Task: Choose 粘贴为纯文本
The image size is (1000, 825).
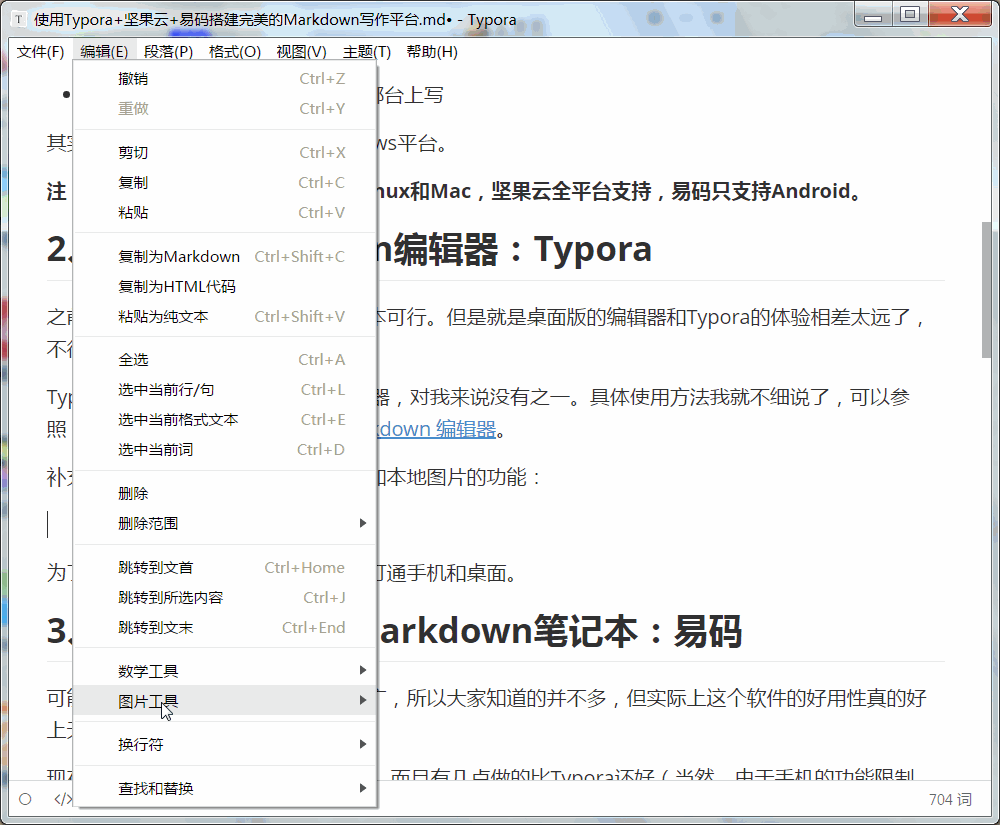Action: 225,316
